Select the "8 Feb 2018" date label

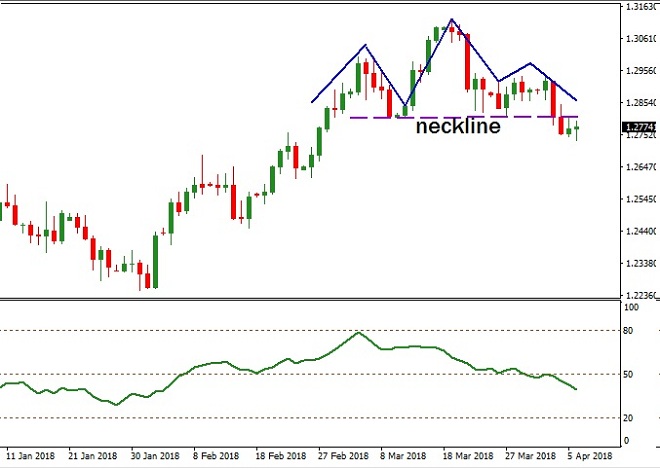(216, 456)
